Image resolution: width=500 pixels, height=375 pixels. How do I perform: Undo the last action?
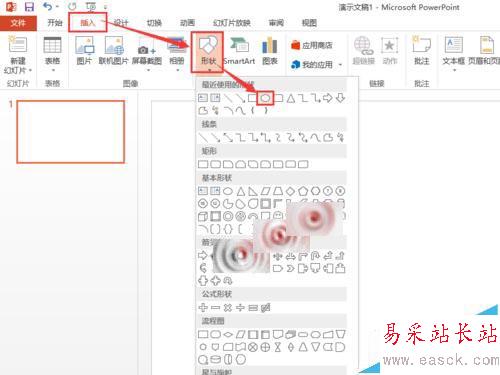click(48, 7)
